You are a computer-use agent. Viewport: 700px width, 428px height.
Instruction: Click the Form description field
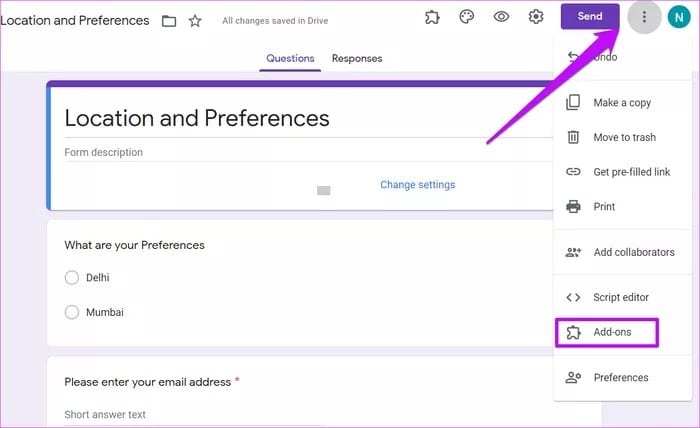[308, 153]
